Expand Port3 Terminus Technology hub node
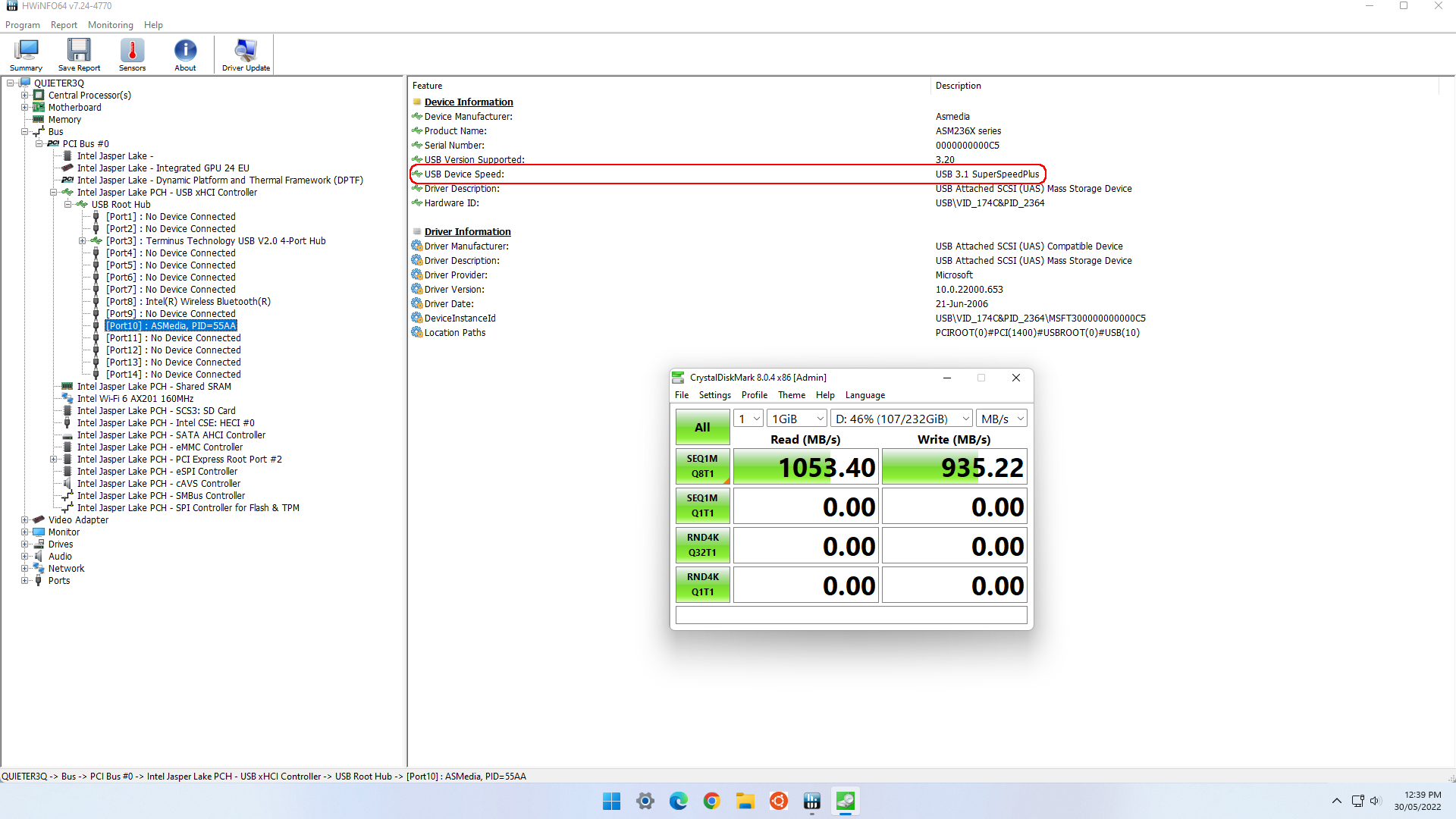The height and width of the screenshot is (819, 1456). 83,241
